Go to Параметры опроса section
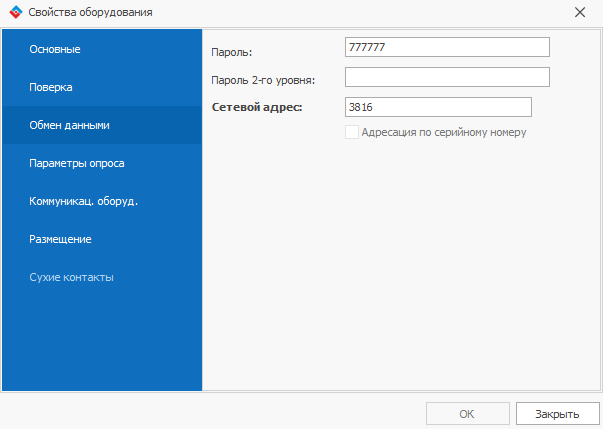The image size is (603, 429). click(77, 163)
